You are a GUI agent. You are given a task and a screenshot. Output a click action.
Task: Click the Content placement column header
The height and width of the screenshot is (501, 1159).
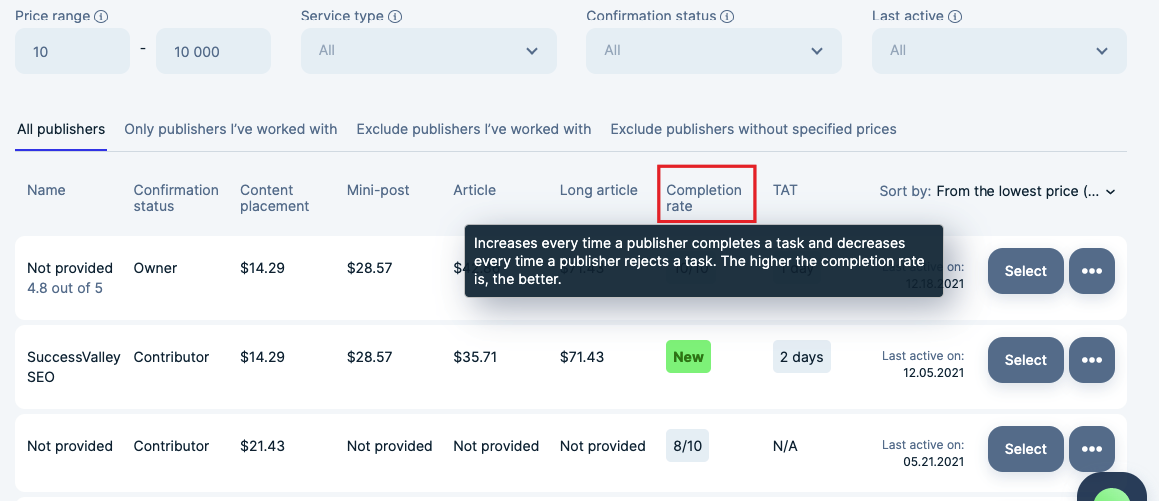[274, 198]
